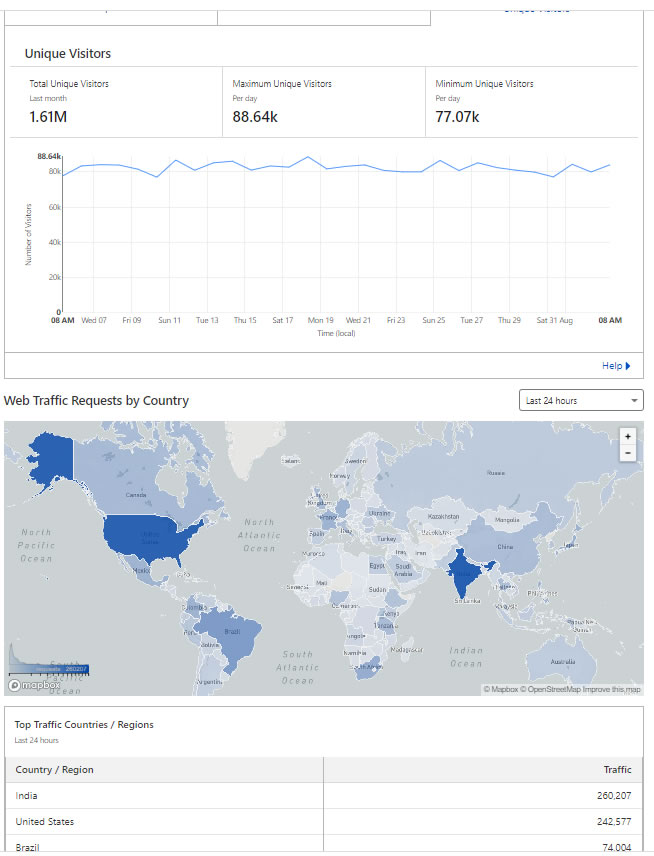Open the Last 24 hours dropdown
654x856 pixels.
point(580,401)
